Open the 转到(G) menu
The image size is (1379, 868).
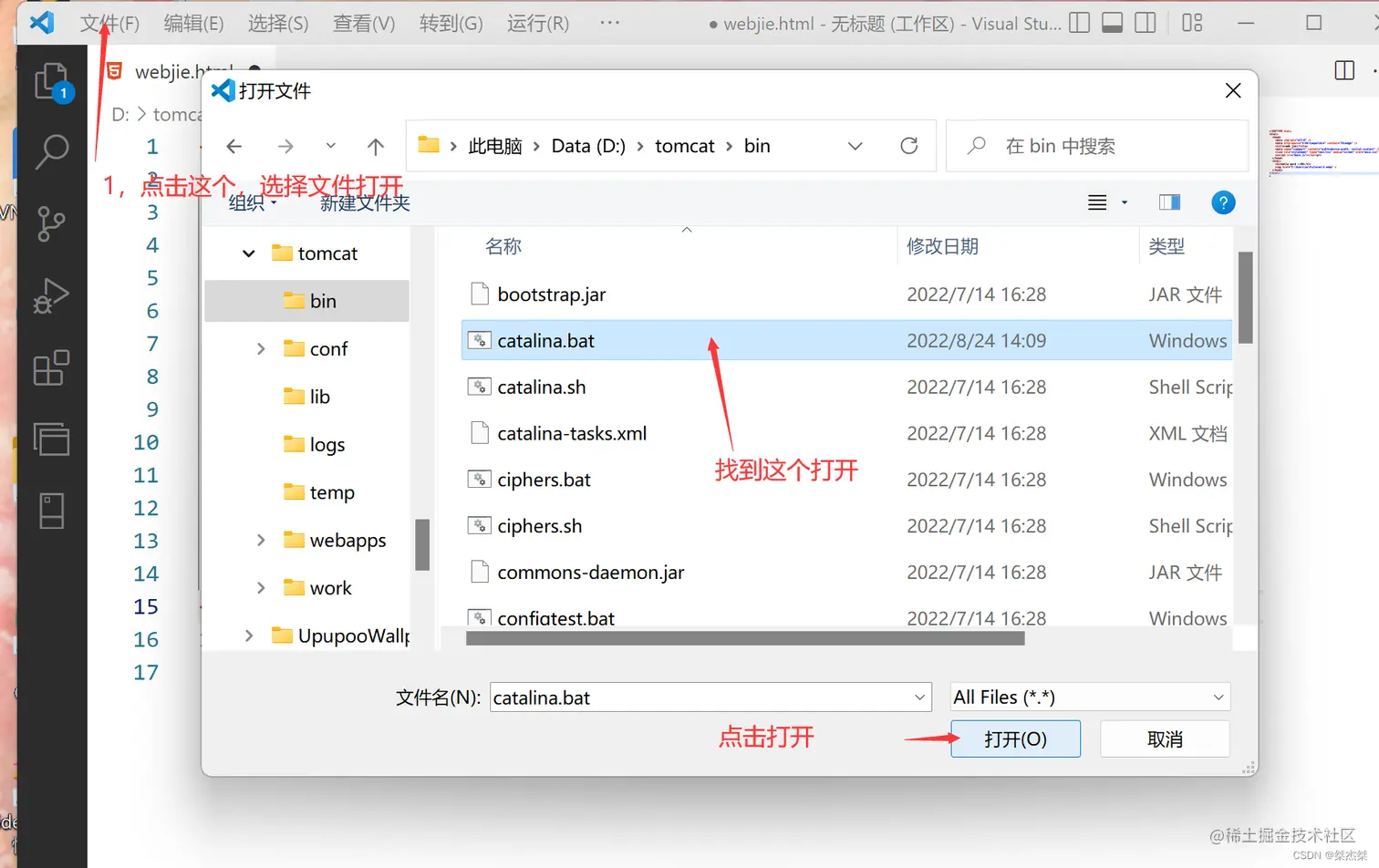pyautogui.click(x=451, y=24)
